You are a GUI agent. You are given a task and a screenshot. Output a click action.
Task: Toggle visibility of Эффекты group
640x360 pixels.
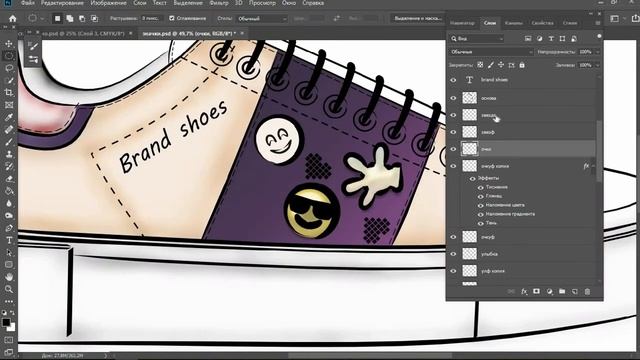473,178
